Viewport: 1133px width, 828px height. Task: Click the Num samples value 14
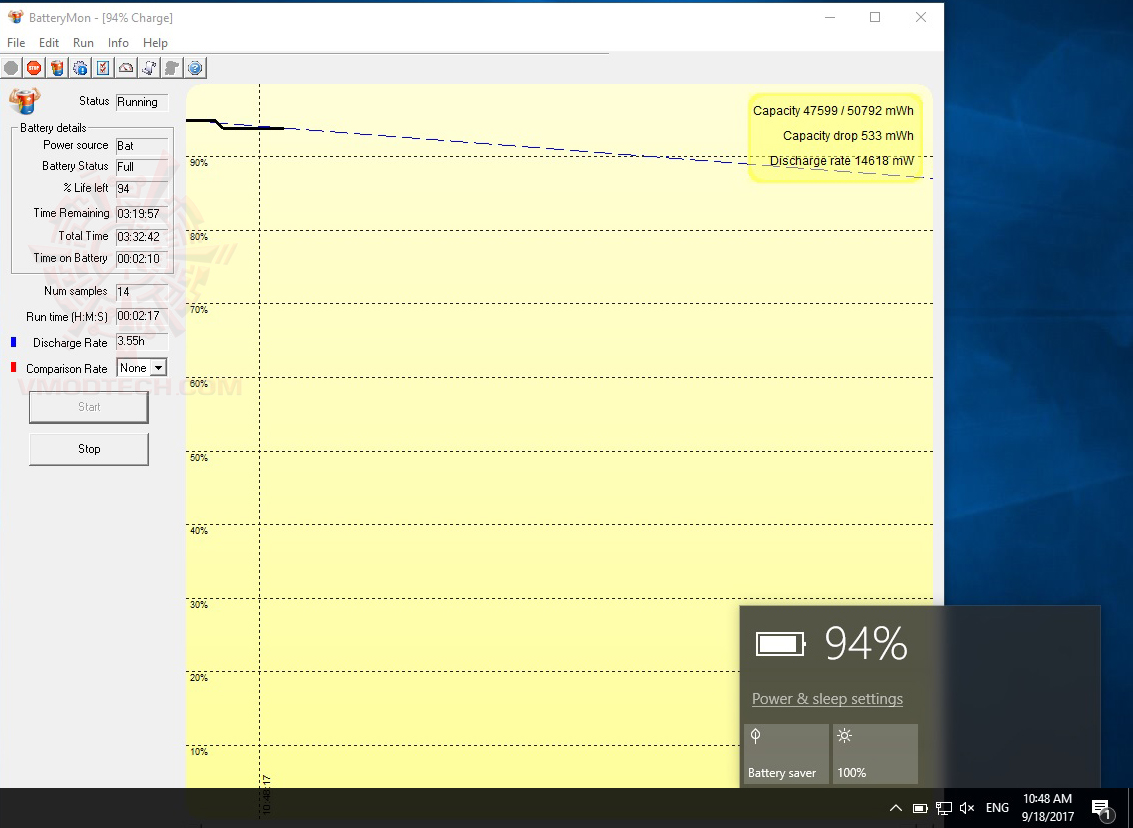142,292
